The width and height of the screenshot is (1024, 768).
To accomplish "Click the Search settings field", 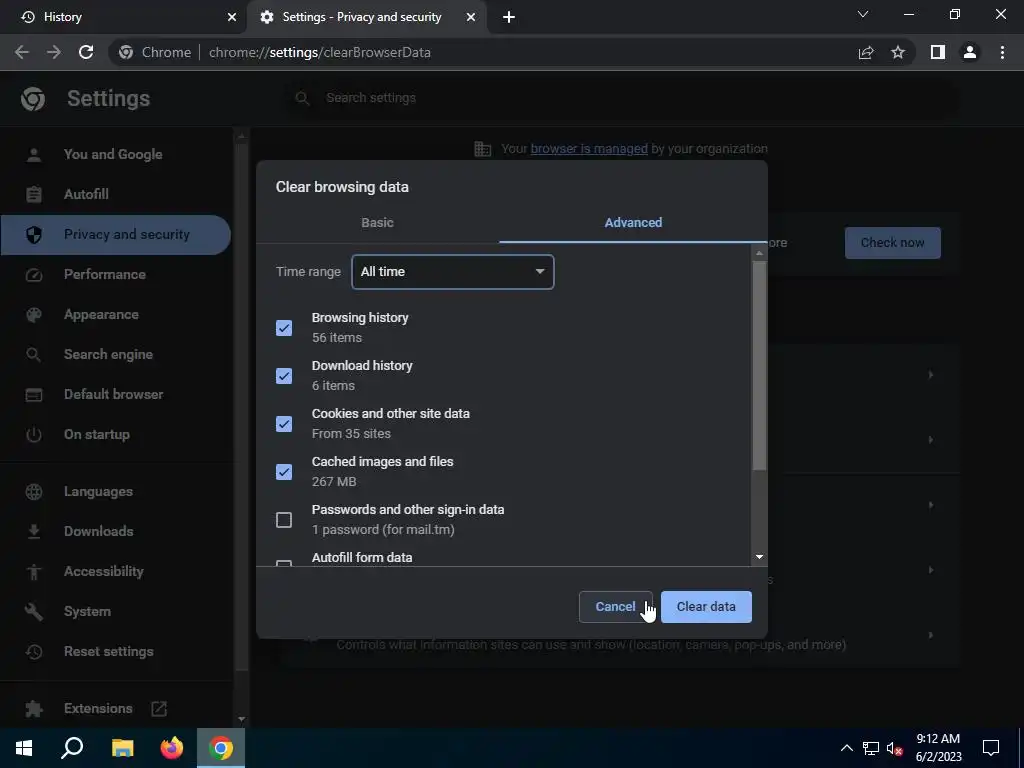I will (x=624, y=98).
